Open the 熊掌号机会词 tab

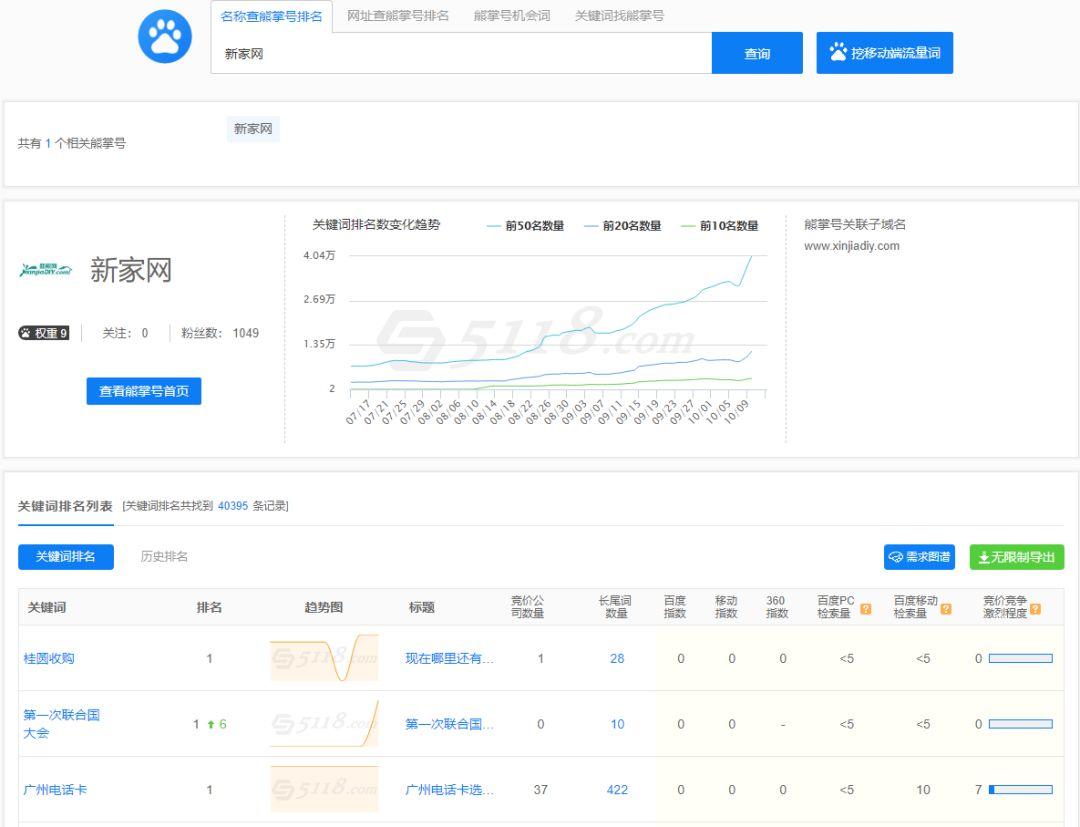[x=512, y=16]
